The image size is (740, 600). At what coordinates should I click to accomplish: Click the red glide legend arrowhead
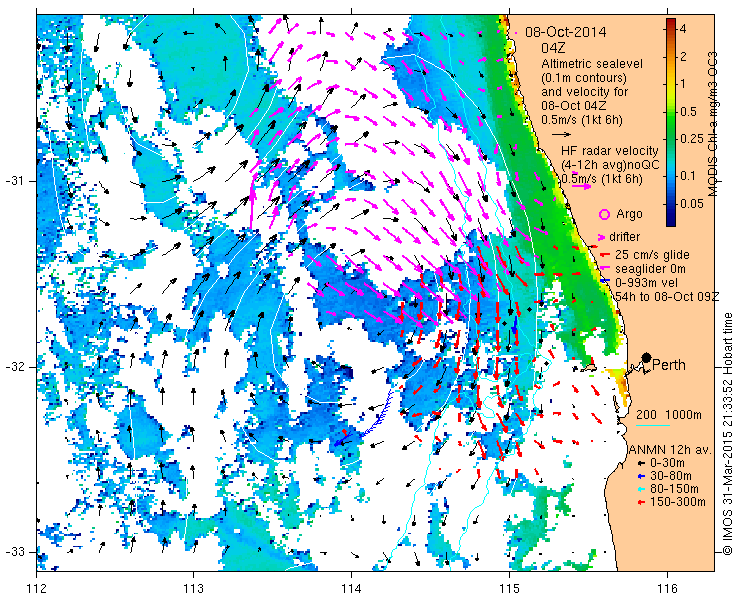(x=605, y=255)
